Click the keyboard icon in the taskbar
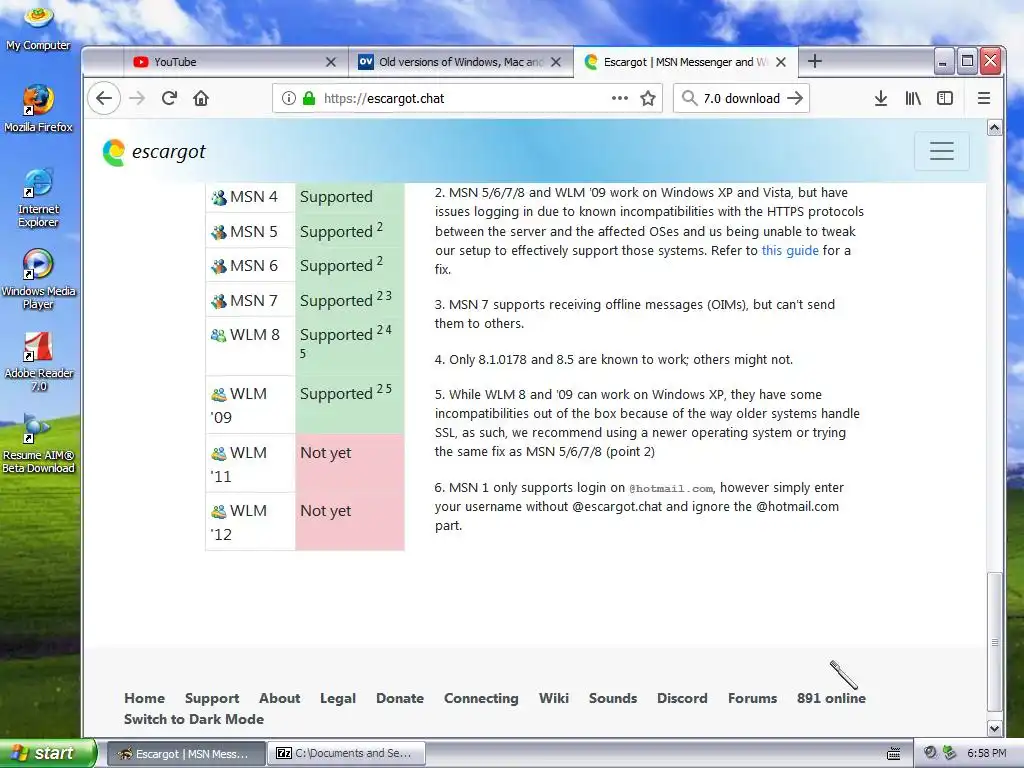The height and width of the screenshot is (768, 1024). click(x=893, y=754)
